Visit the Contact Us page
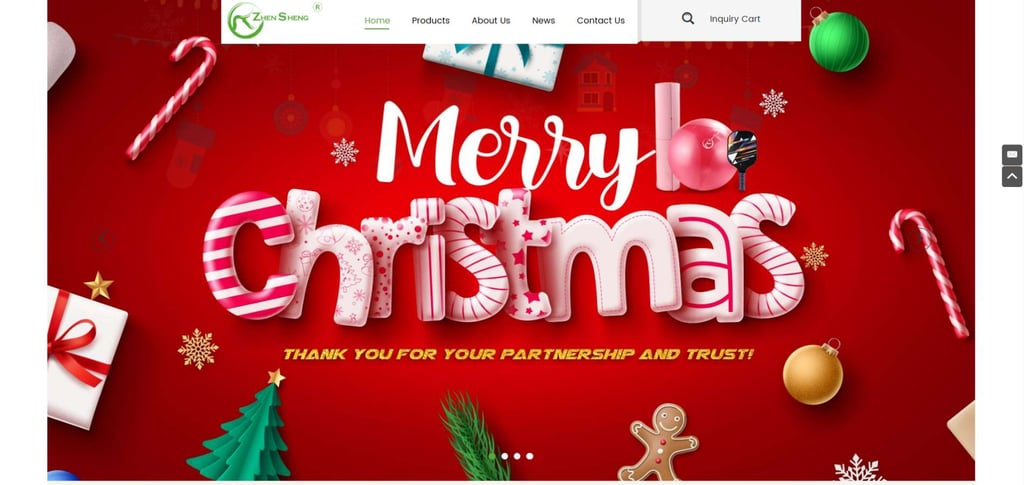 pyautogui.click(x=601, y=20)
